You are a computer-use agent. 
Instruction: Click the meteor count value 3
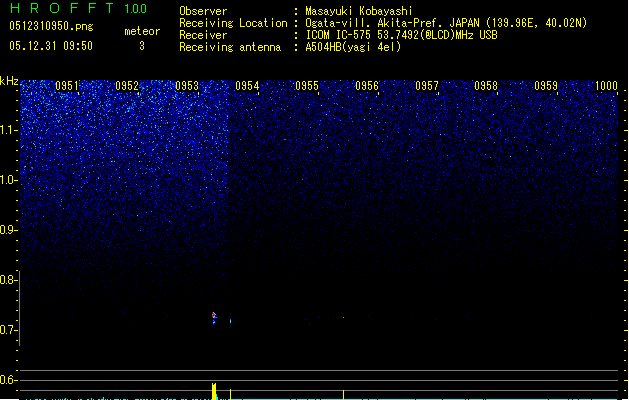(142, 46)
